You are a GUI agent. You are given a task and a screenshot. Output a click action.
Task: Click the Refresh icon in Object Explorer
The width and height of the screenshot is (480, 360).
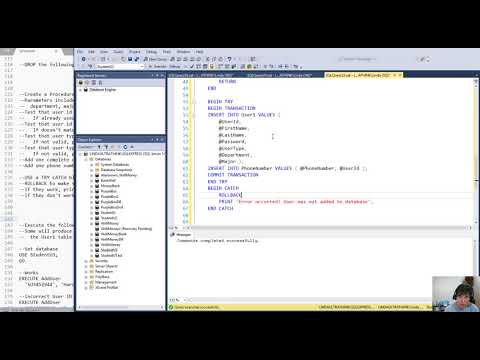point(125,147)
